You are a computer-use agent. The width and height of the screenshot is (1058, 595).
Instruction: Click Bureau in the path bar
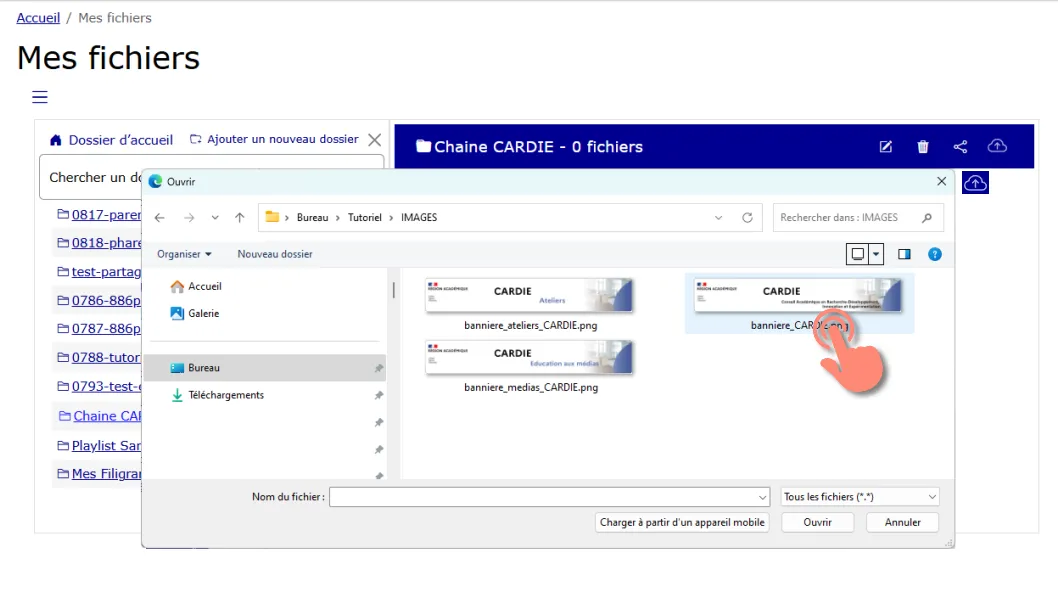click(x=312, y=217)
